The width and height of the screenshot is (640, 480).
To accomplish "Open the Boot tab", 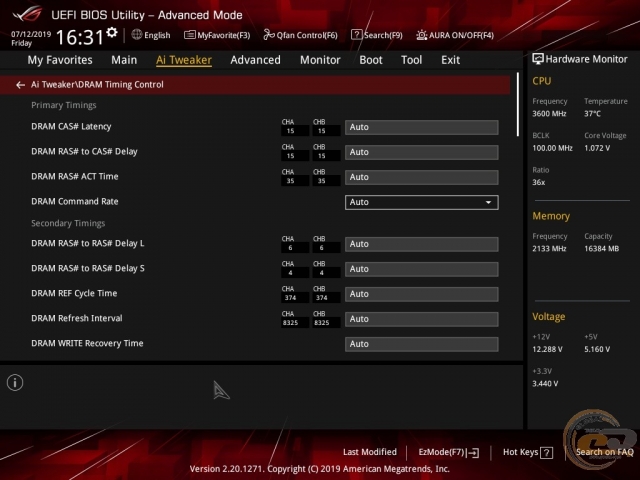I will [x=371, y=60].
